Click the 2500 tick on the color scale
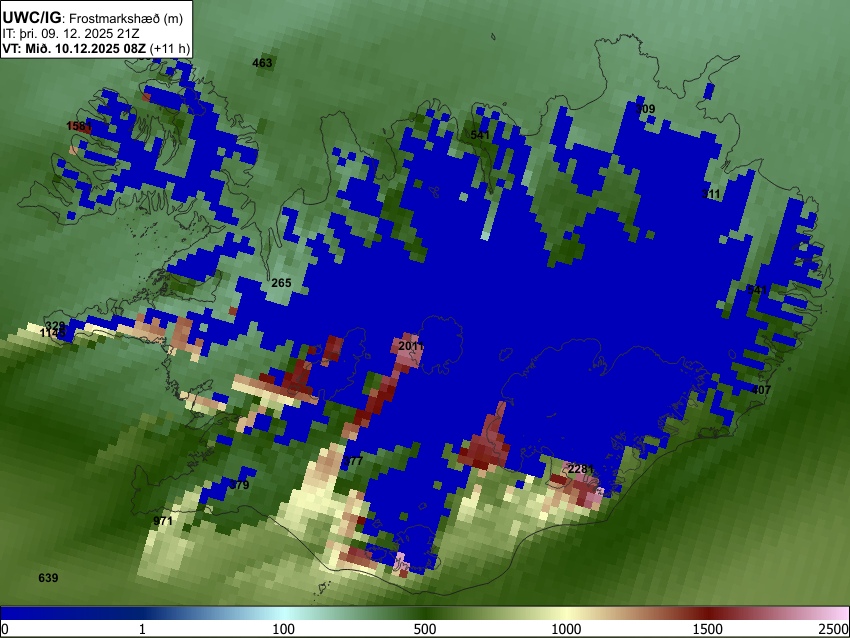This screenshot has height=638, width=850. click(x=834, y=629)
